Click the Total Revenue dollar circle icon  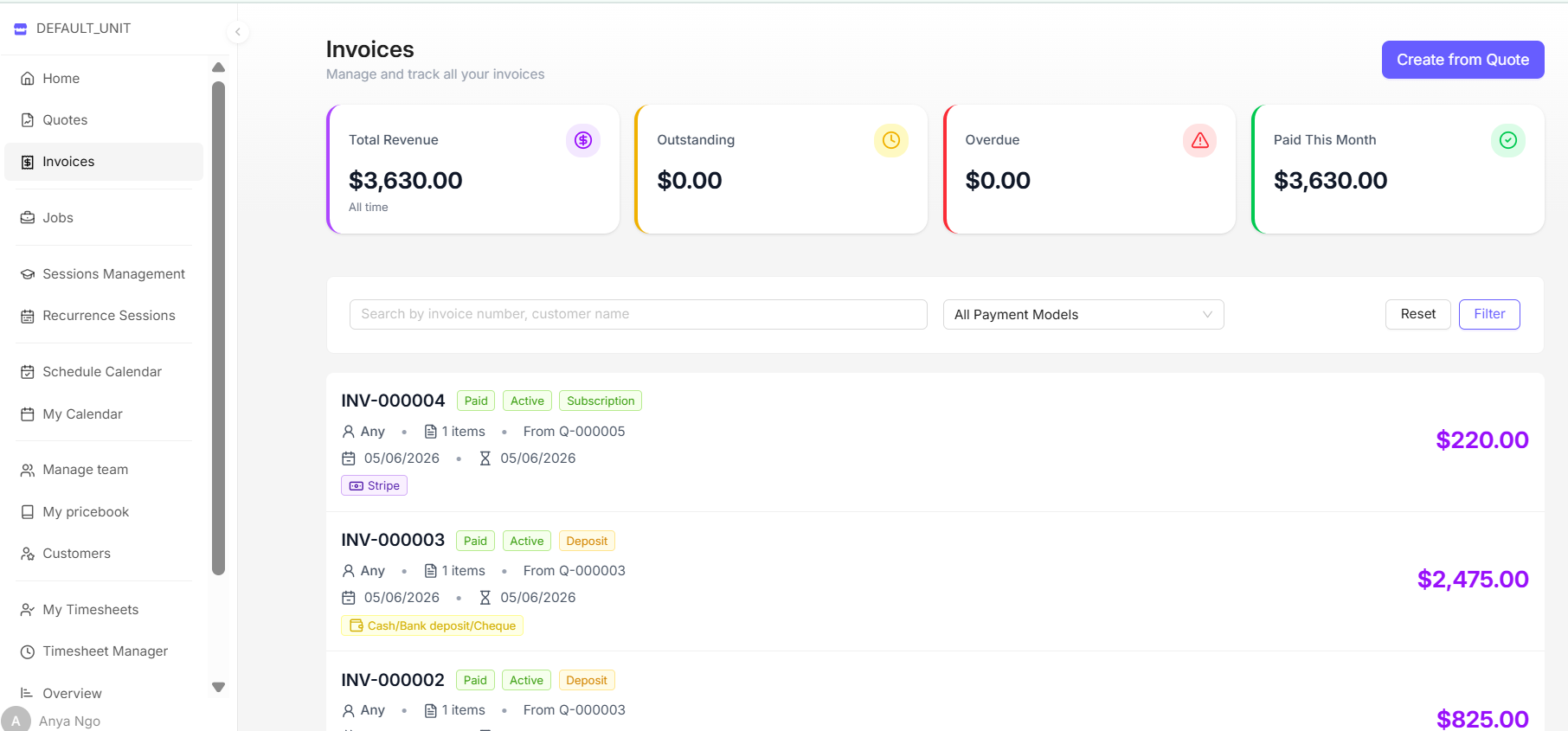(x=583, y=140)
